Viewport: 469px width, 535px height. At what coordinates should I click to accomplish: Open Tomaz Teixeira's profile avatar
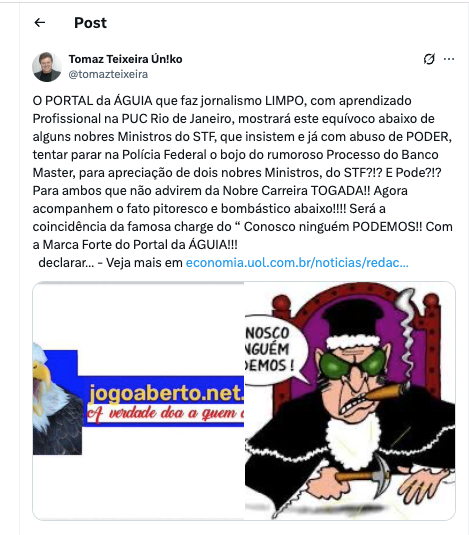pos(47,67)
